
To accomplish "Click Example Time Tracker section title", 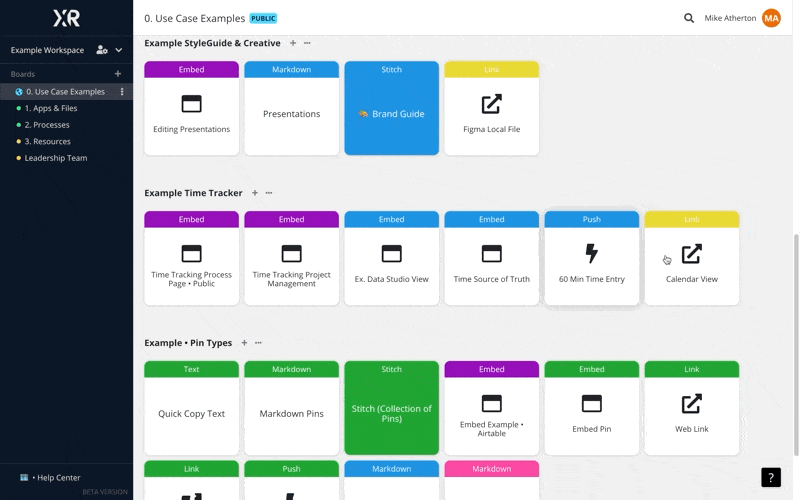I will click(193, 193).
